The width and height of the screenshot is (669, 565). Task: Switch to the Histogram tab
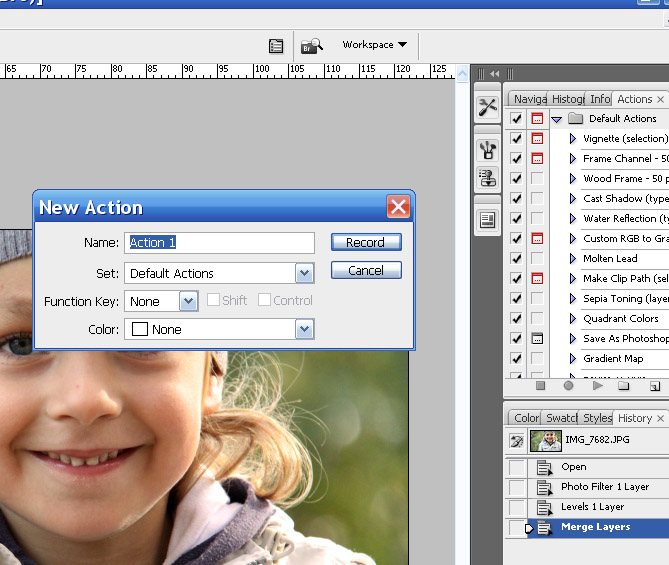tap(567, 99)
